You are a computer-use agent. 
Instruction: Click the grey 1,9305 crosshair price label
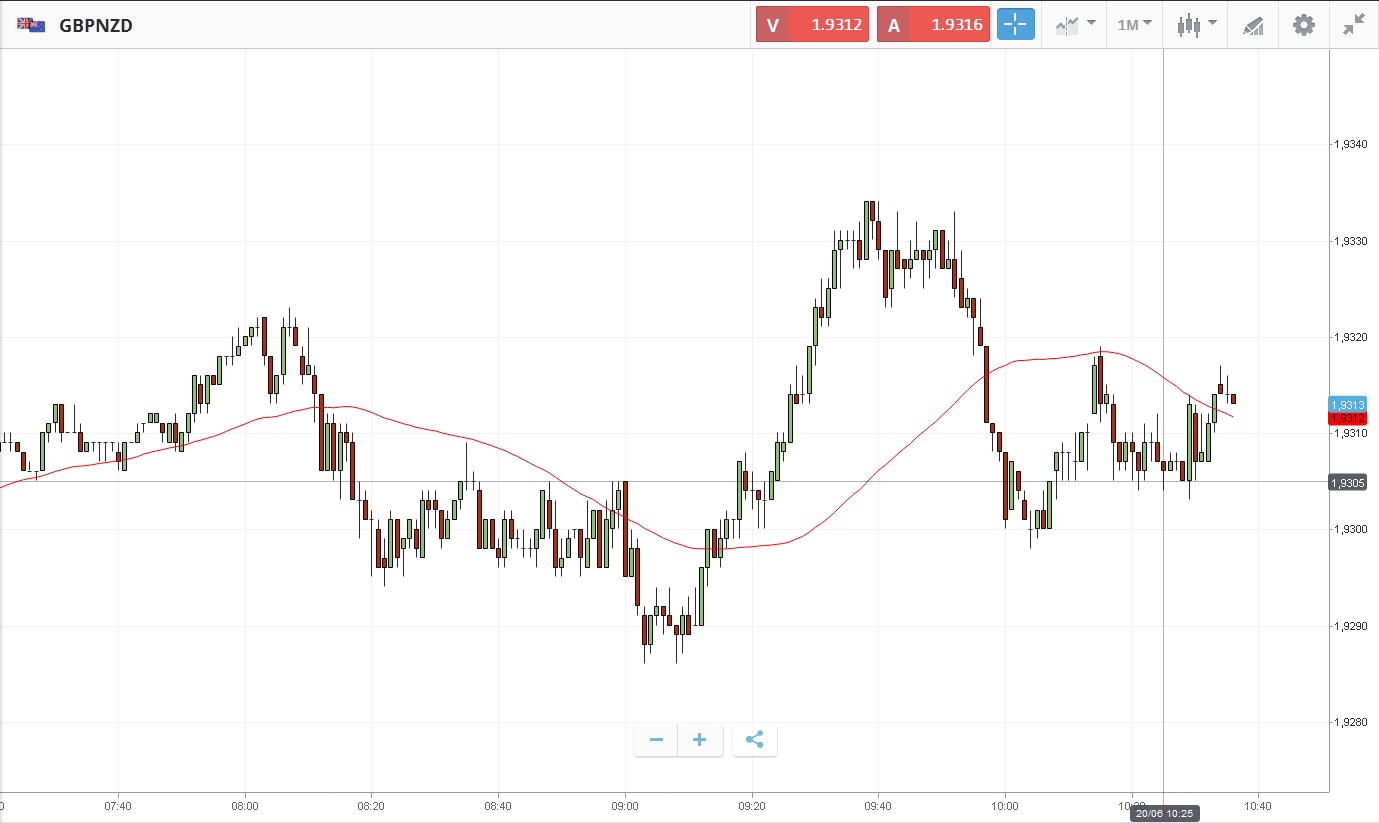(x=1347, y=483)
